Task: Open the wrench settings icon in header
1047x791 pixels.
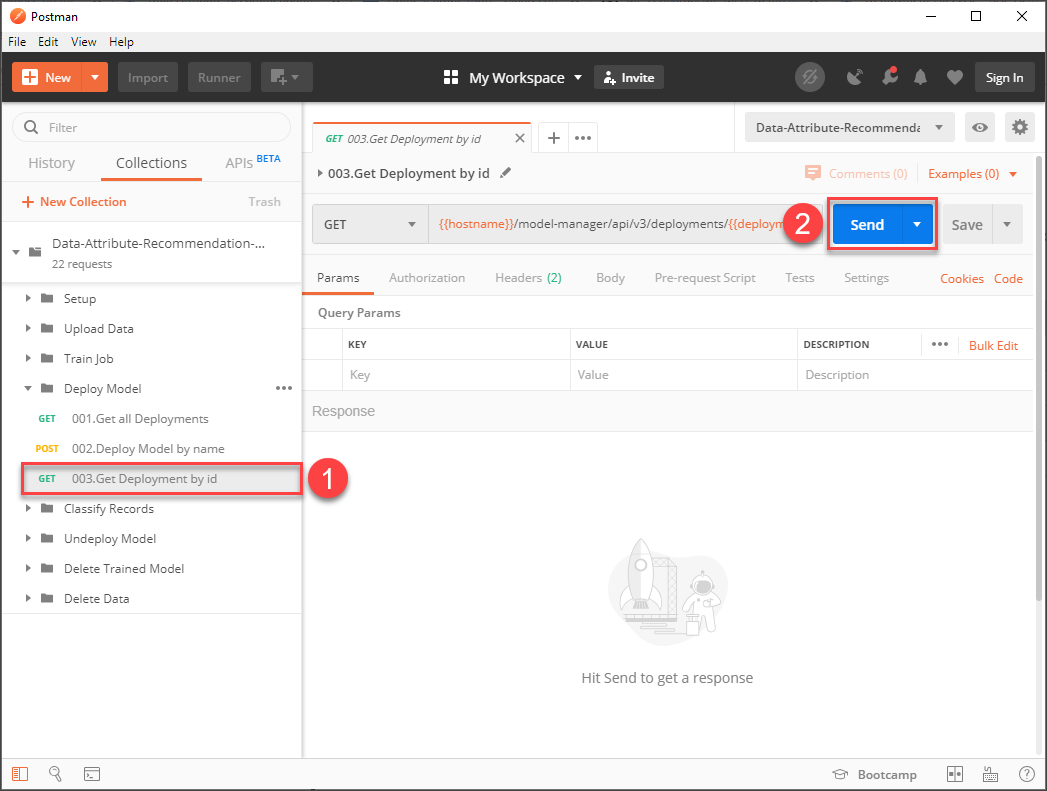Action: click(889, 77)
